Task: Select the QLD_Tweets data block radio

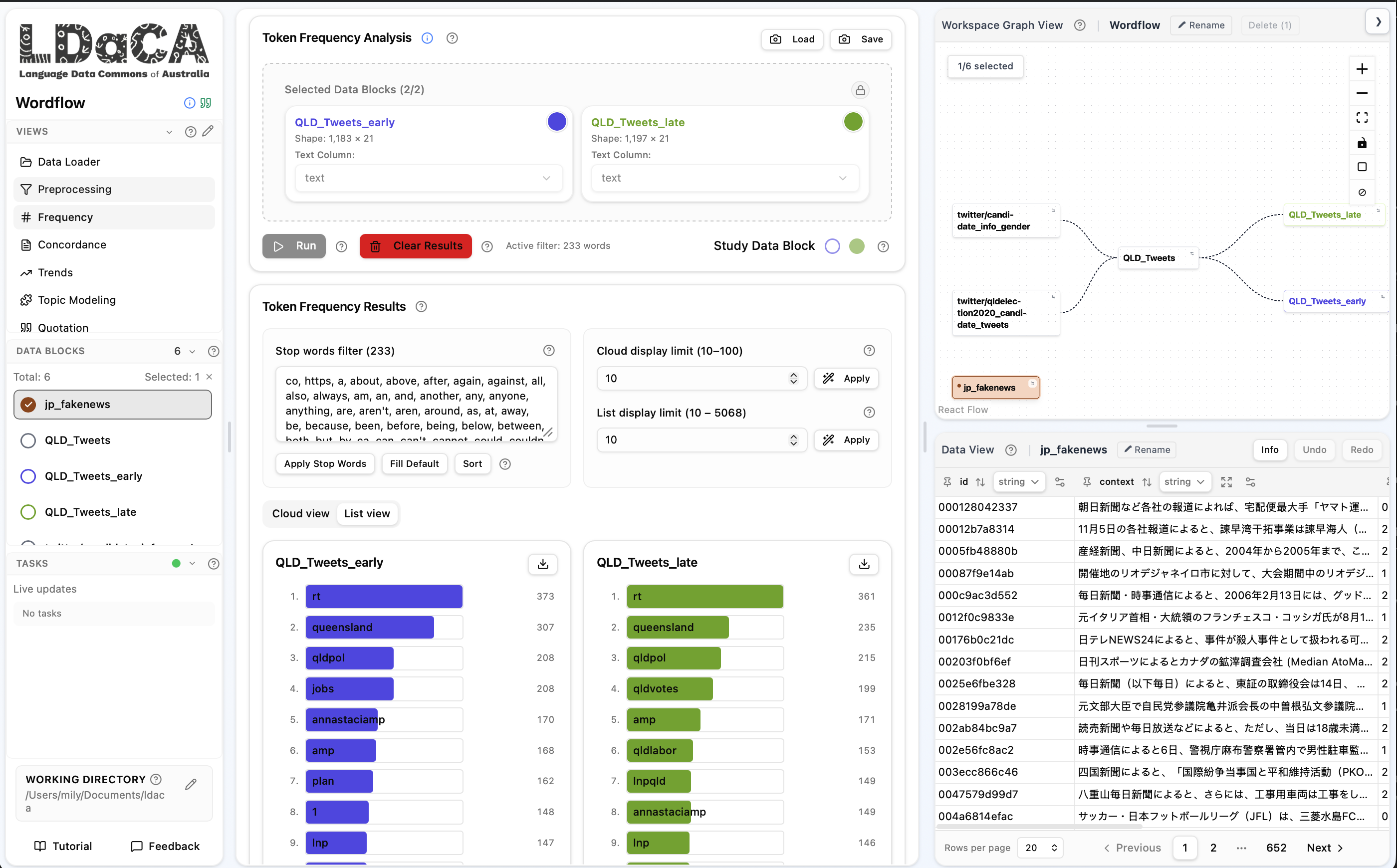Action: pyautogui.click(x=28, y=440)
